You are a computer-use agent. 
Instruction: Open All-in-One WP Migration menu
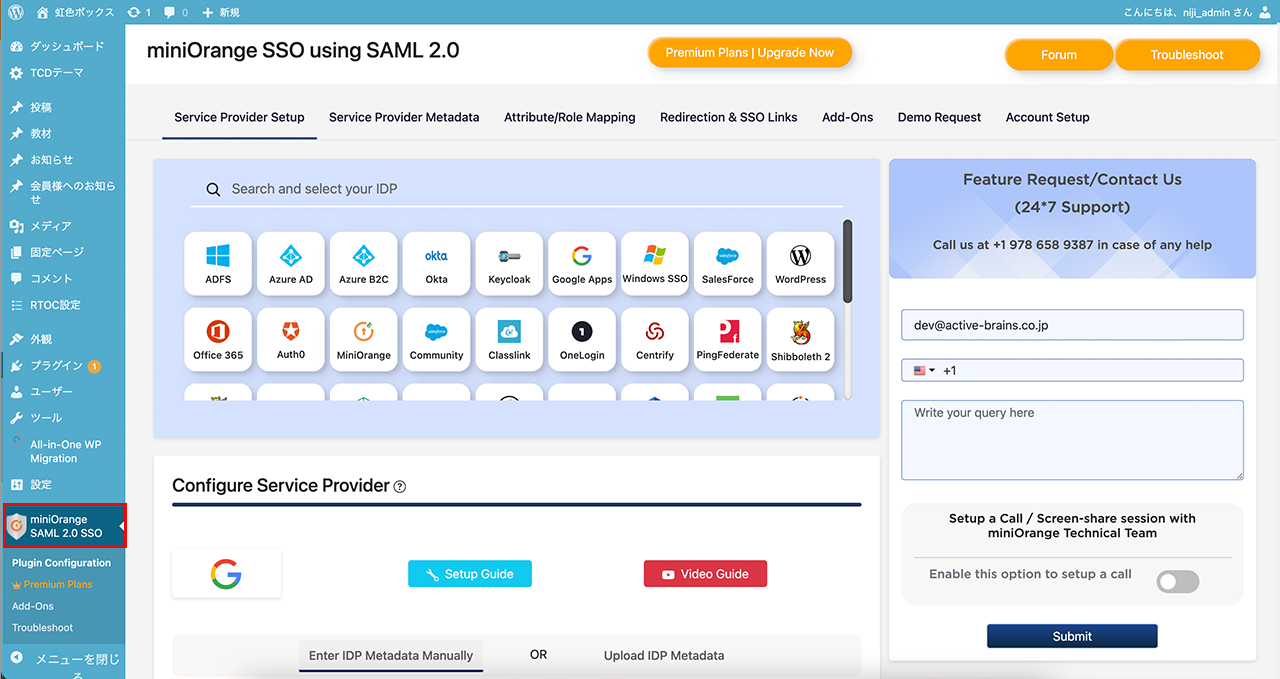tap(63, 451)
